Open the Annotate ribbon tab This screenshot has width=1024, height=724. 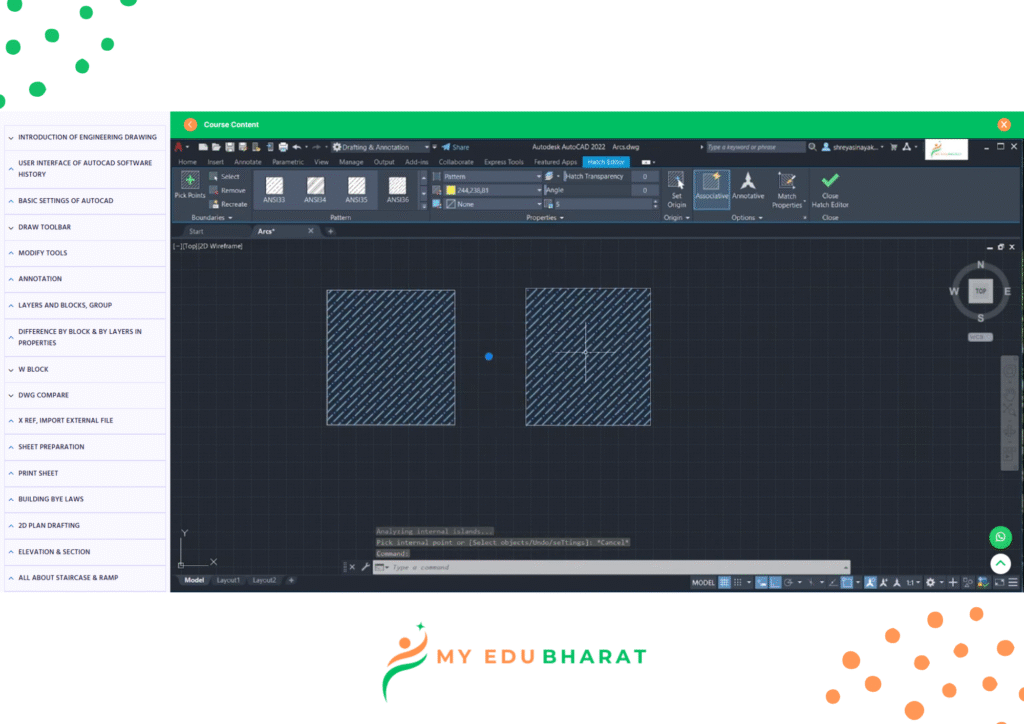[x=247, y=161]
